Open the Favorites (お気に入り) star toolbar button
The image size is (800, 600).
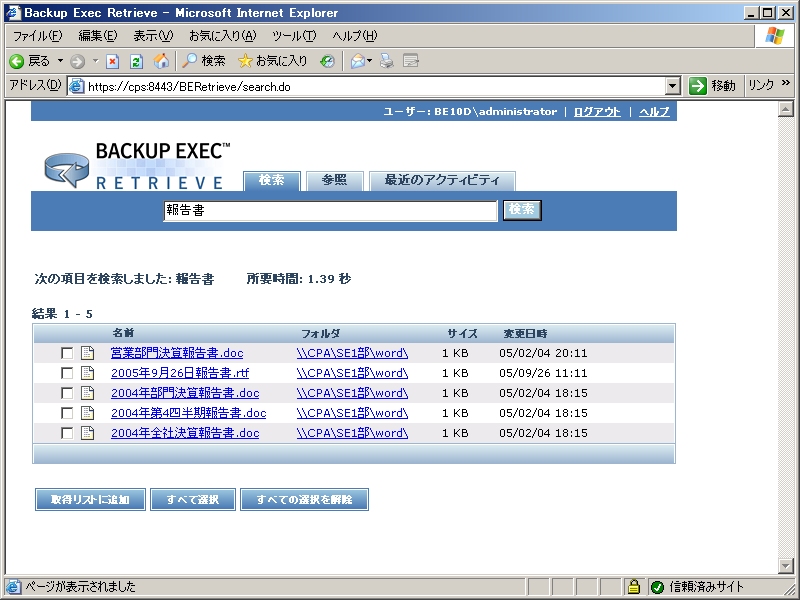coord(272,61)
